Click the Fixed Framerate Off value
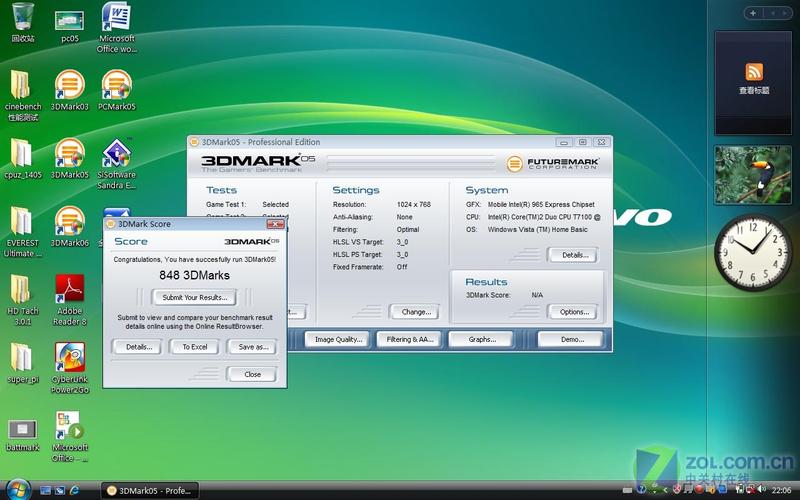The height and width of the screenshot is (500, 800). pyautogui.click(x=402, y=267)
